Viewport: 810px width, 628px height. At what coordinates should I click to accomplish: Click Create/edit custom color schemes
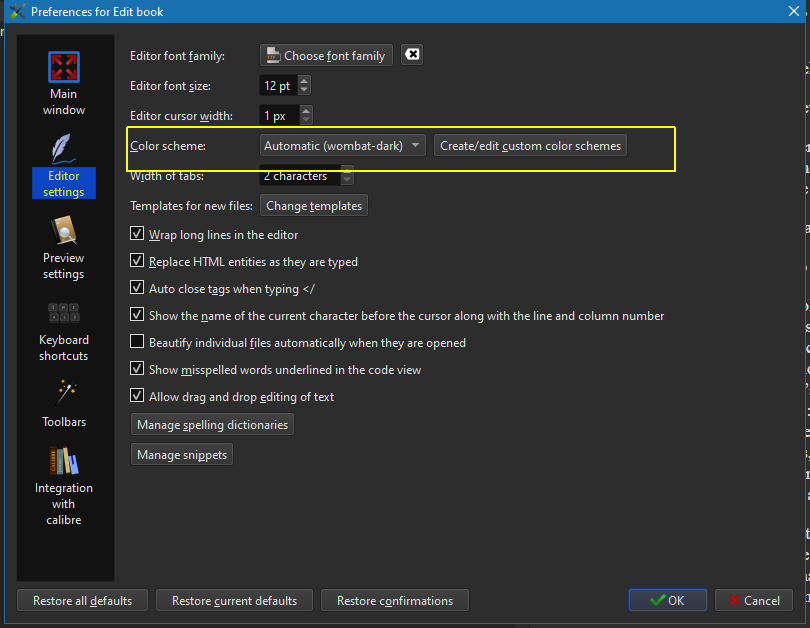(531, 146)
